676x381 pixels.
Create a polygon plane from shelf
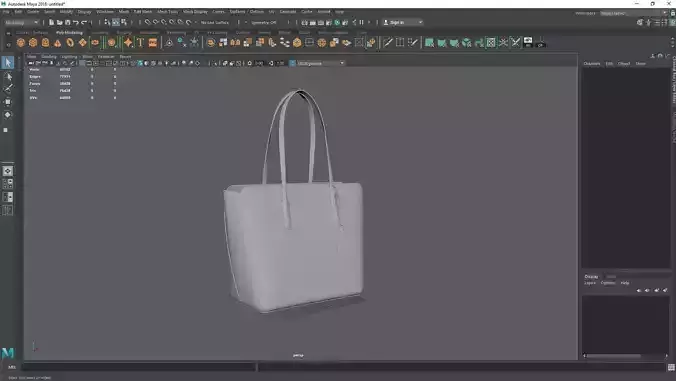click(82, 42)
